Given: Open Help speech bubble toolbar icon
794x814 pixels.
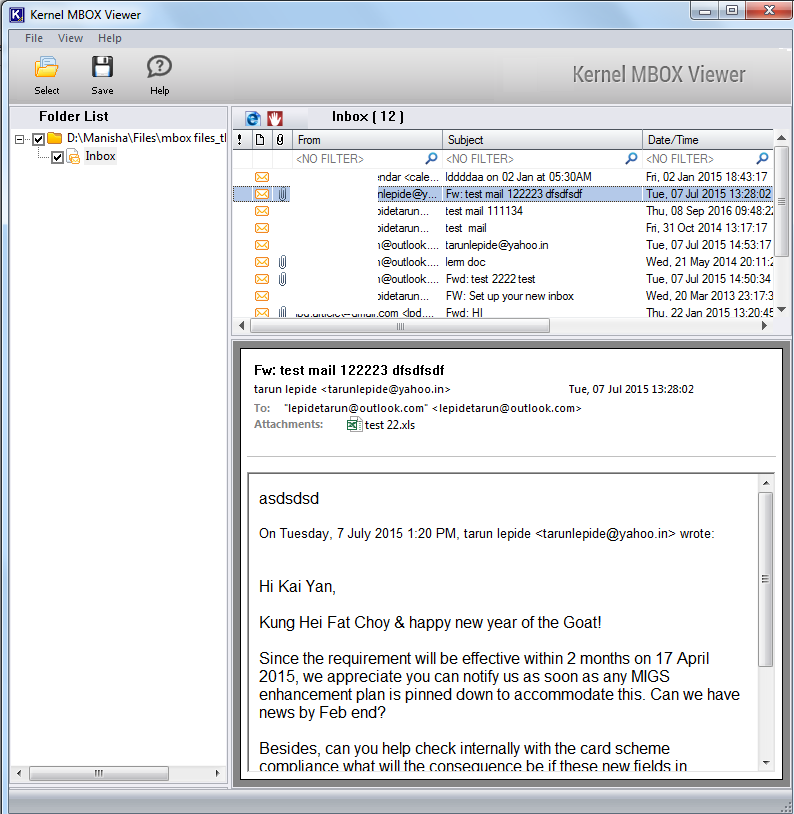Looking at the screenshot, I should coord(159,67).
